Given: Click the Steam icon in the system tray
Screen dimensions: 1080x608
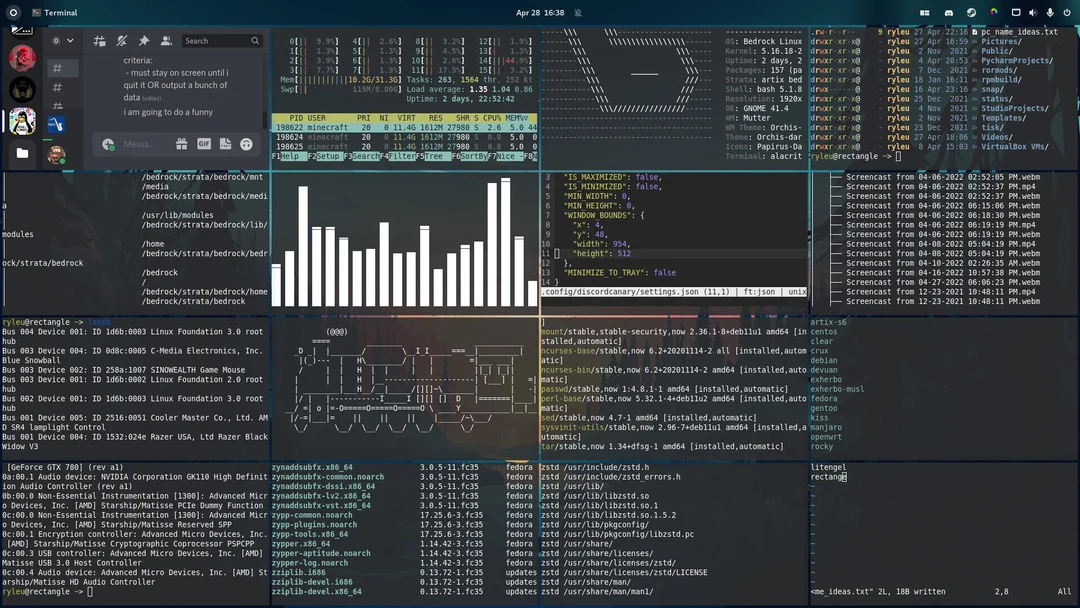Looking at the screenshot, I should click(x=972, y=12).
